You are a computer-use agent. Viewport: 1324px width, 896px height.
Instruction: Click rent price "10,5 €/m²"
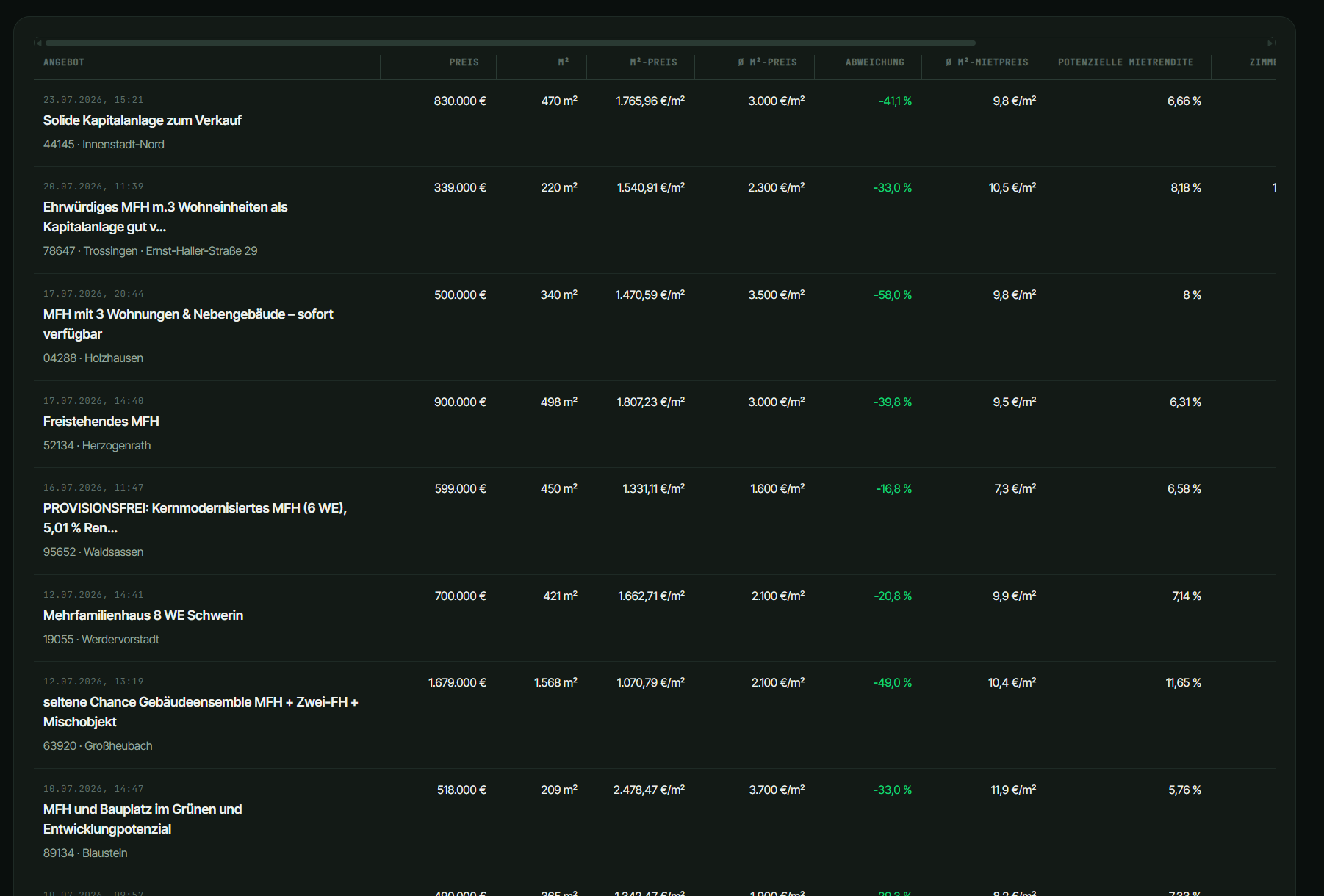1012,188
